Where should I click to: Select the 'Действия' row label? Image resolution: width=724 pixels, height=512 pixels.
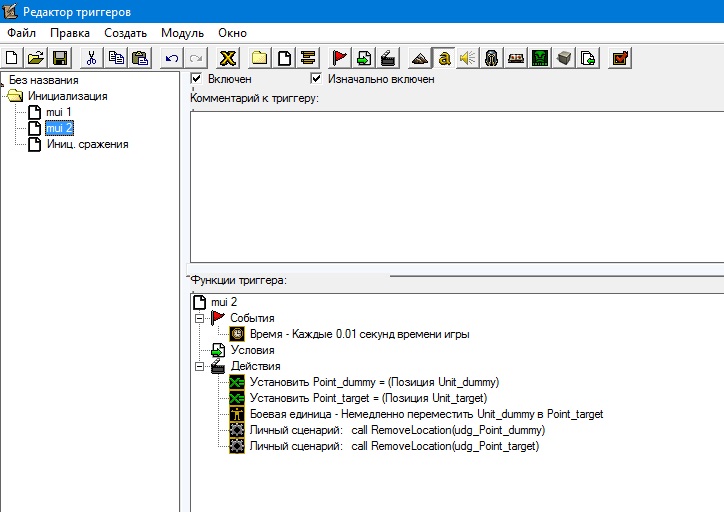[255, 366]
